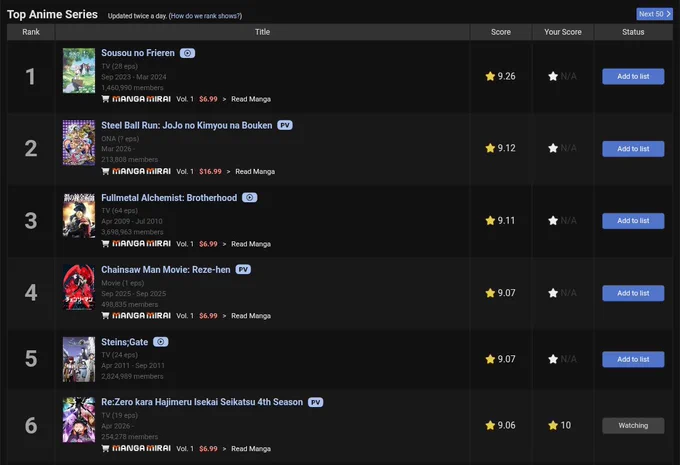Change the Watching status for Re:Zero
The width and height of the screenshot is (680, 465).
click(x=633, y=426)
